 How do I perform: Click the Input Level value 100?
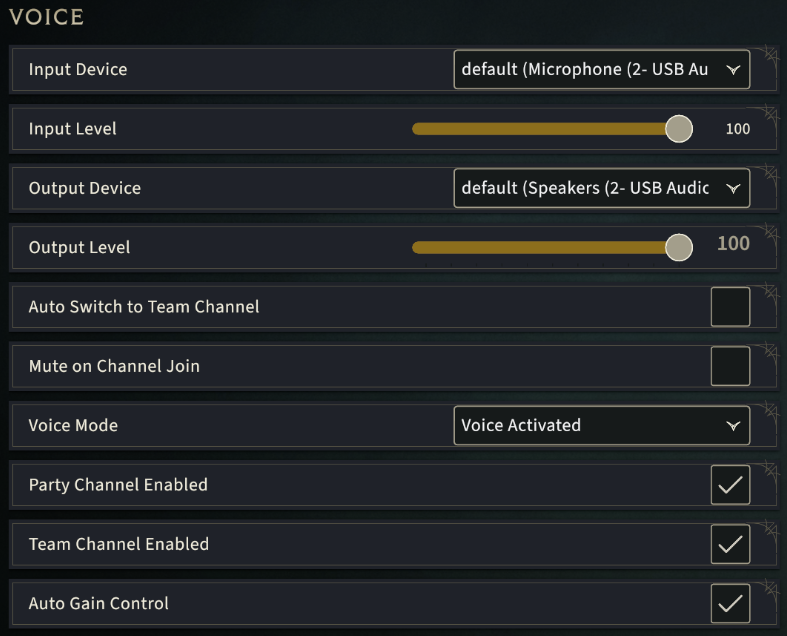tap(738, 129)
